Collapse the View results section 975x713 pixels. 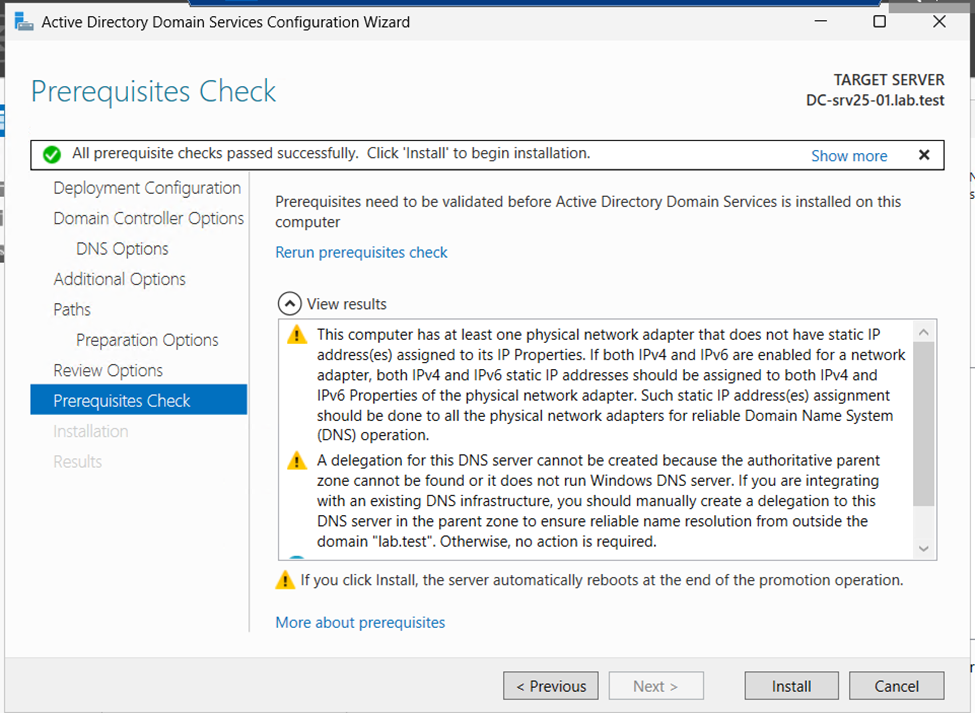[289, 304]
